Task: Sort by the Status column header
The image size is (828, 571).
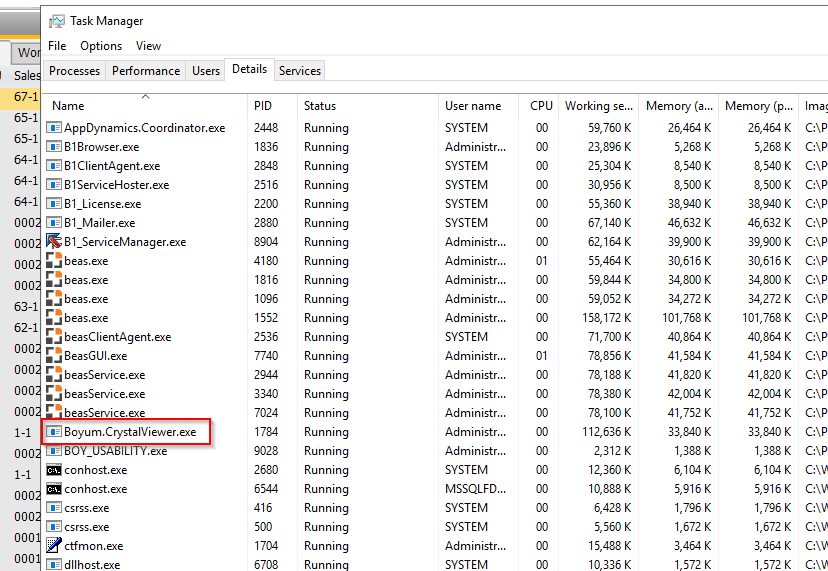Action: (x=368, y=106)
